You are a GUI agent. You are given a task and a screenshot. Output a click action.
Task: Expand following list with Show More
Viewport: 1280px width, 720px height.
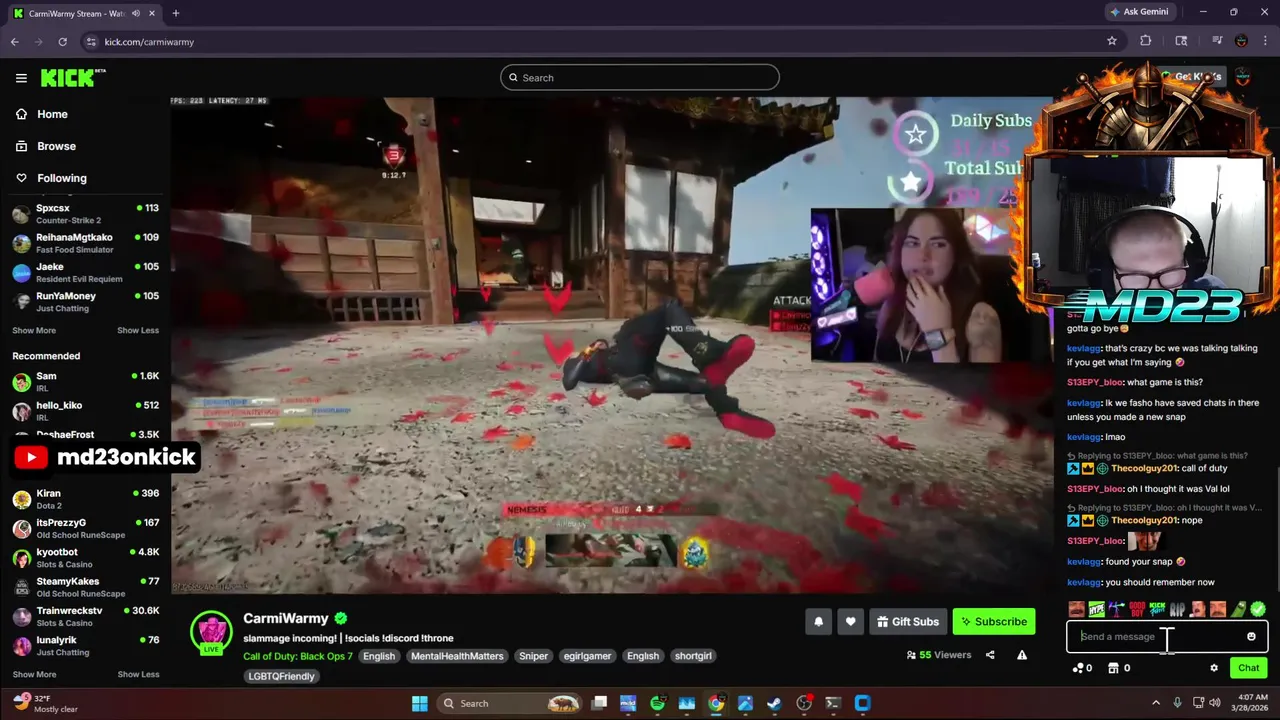tap(34, 330)
